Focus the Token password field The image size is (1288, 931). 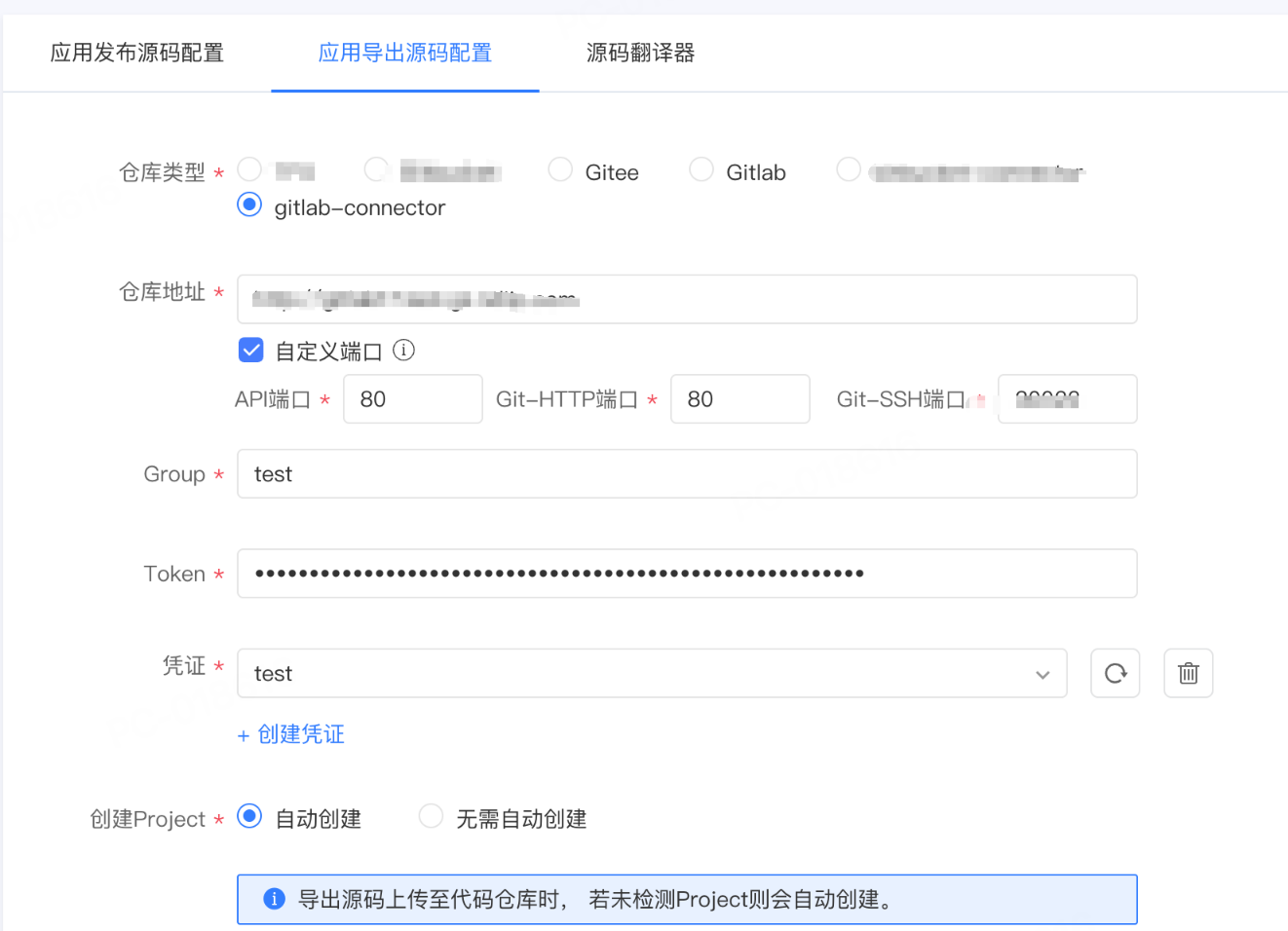687,574
